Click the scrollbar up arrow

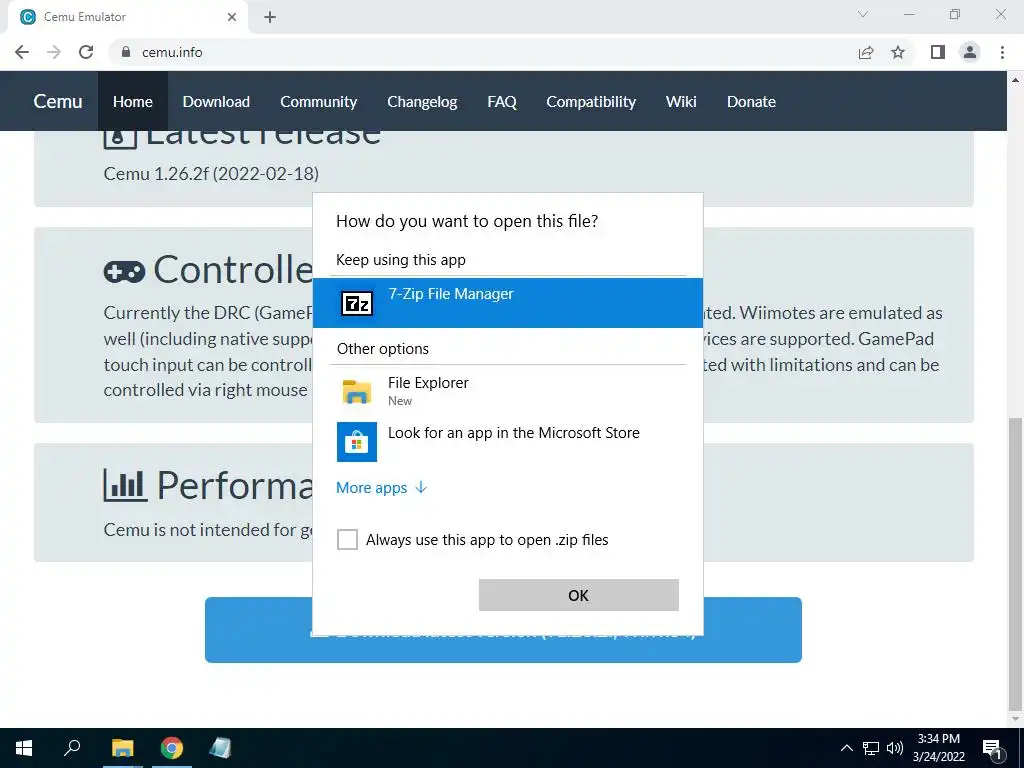(x=1016, y=80)
